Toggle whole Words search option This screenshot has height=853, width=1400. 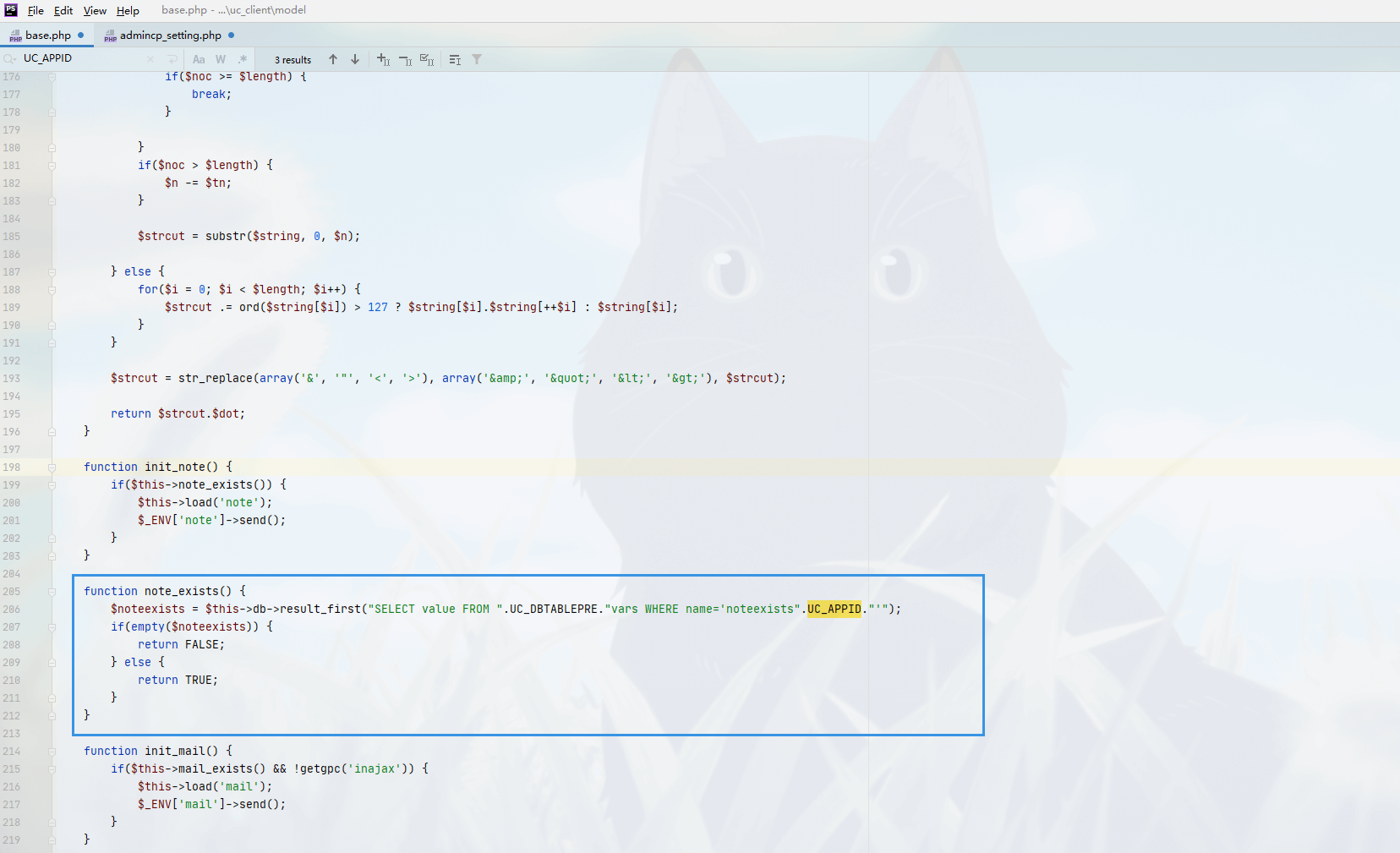[x=221, y=59]
